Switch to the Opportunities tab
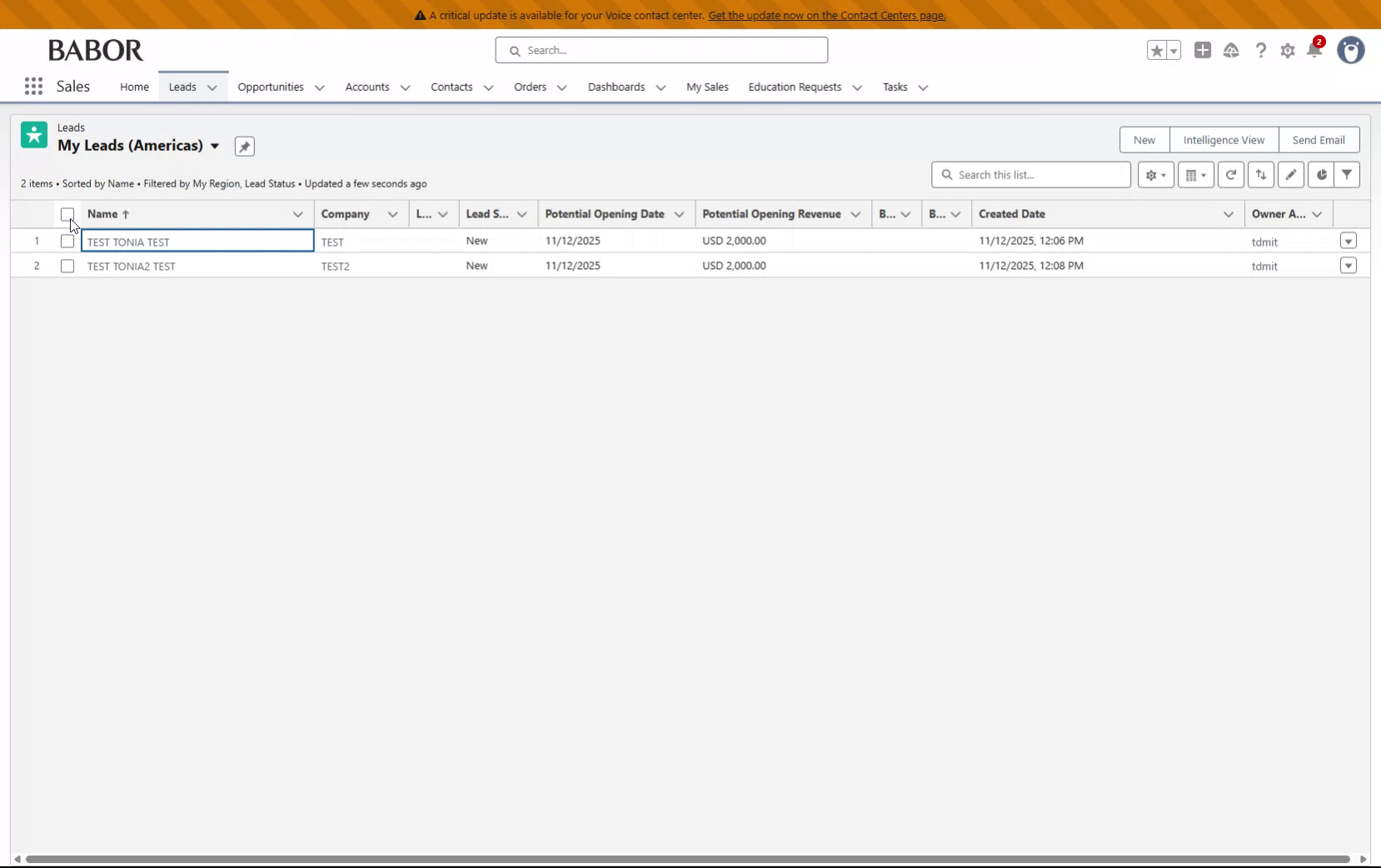This screenshot has height=868, width=1381. (270, 87)
